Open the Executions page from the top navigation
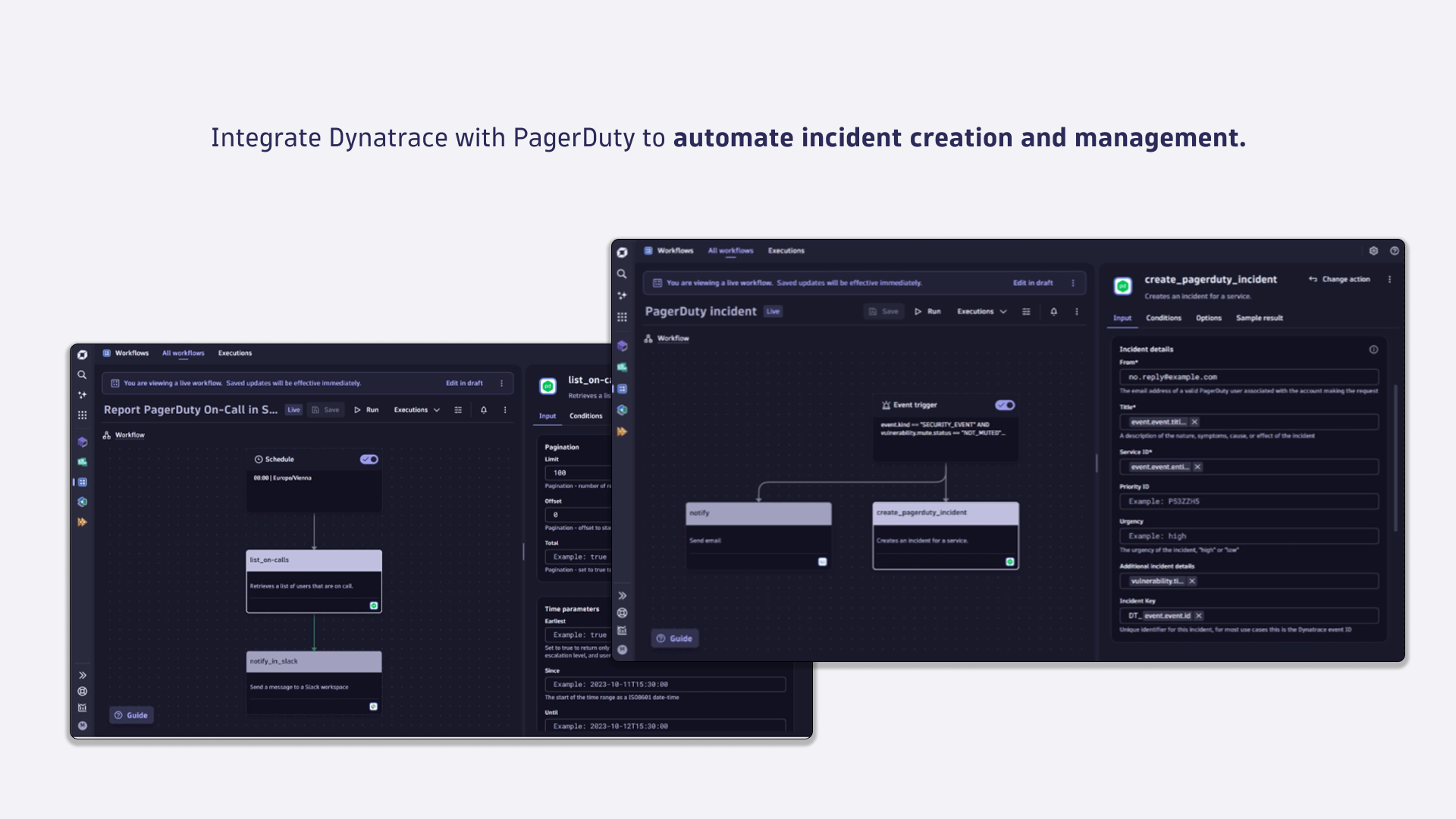 click(x=786, y=250)
